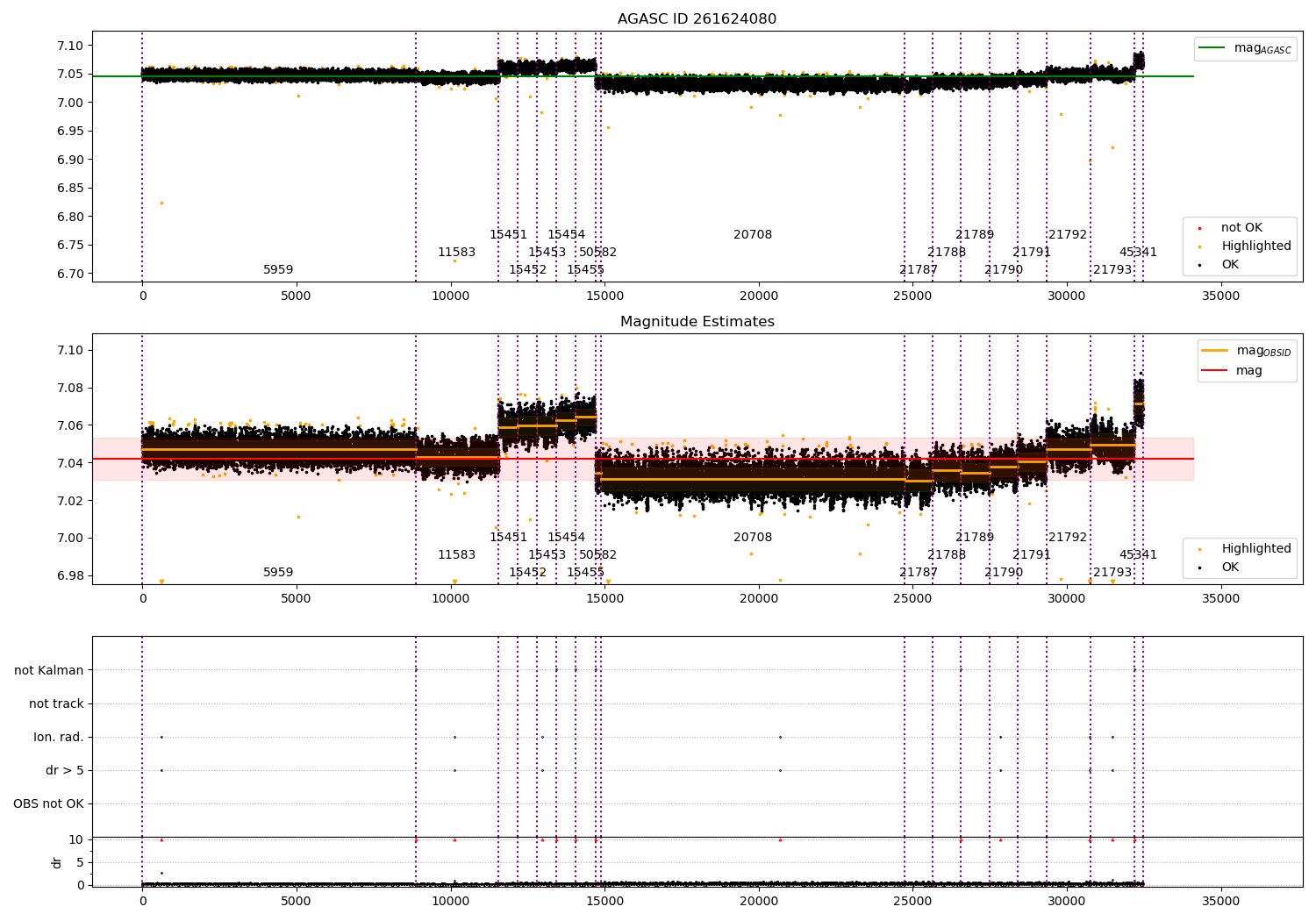Click obsid label 21788 in the middle plot
This screenshot has width=1316, height=921.
point(947,555)
